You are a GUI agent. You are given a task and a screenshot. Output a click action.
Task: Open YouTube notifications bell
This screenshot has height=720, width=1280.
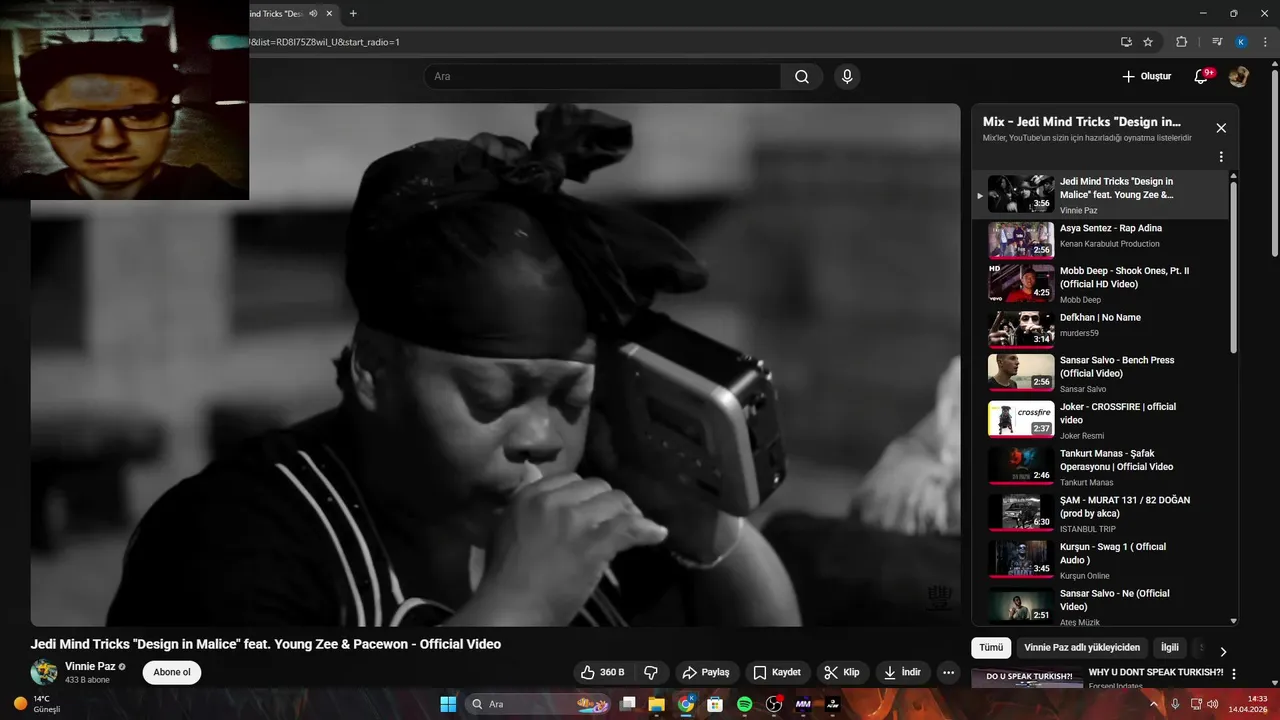click(x=1201, y=77)
